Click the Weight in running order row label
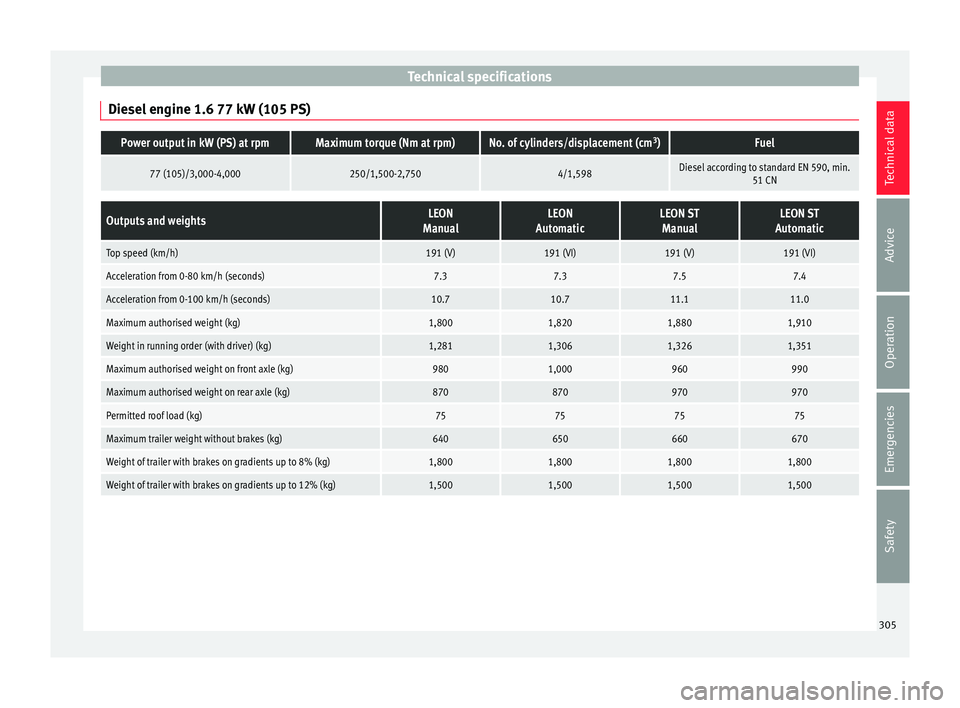Screen dimensions: 960x708 click(x=189, y=346)
